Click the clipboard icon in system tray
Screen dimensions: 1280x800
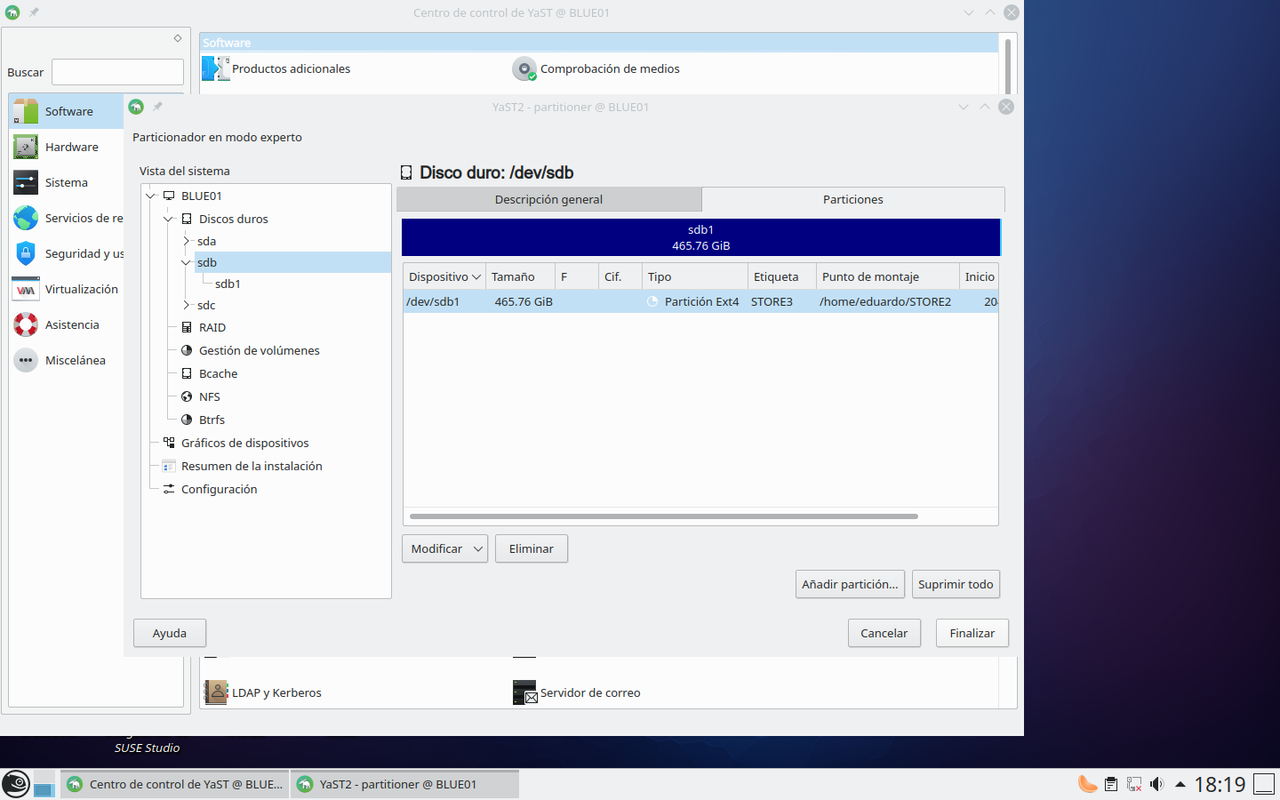click(x=1111, y=784)
